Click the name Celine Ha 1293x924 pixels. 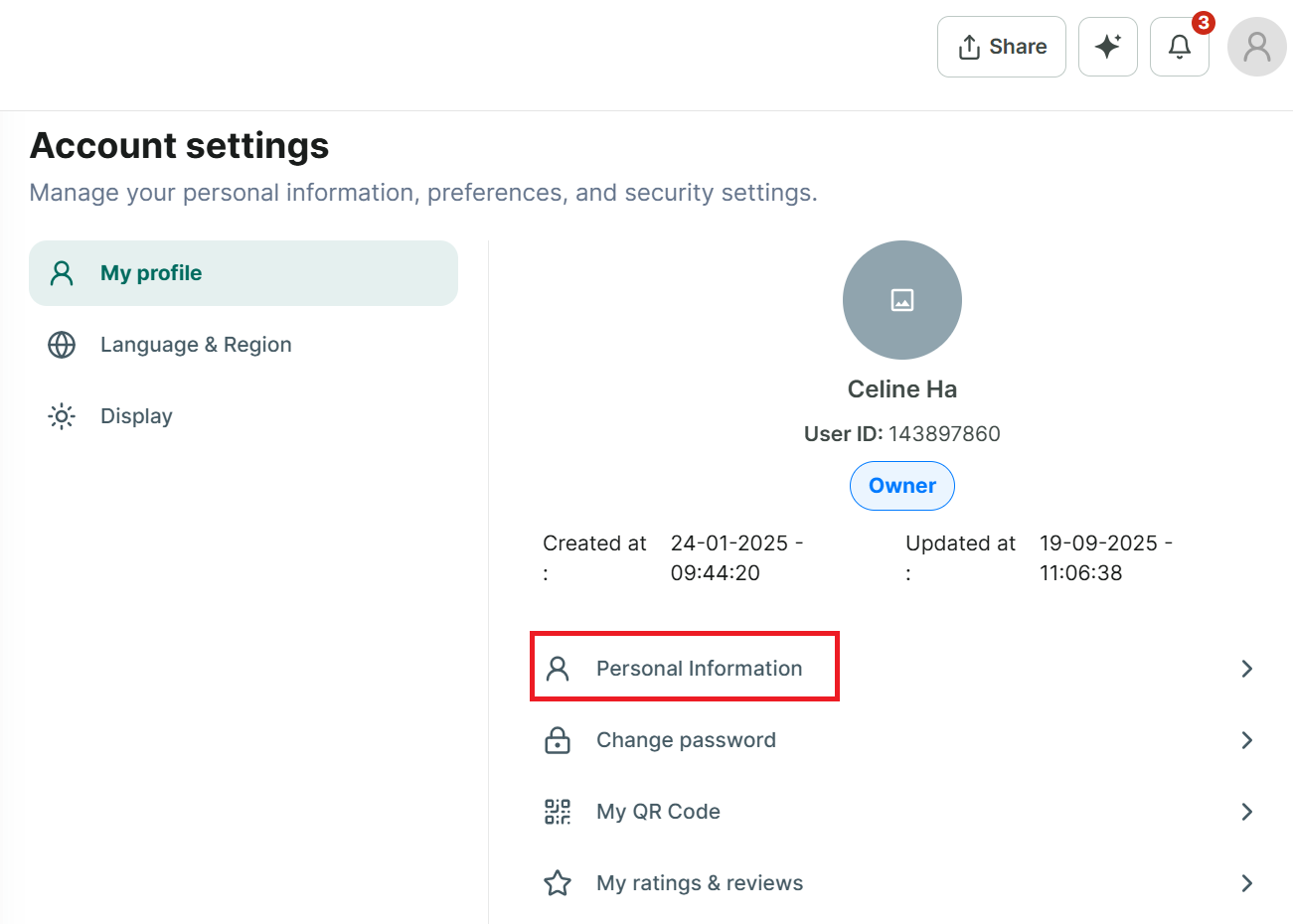[x=902, y=389]
